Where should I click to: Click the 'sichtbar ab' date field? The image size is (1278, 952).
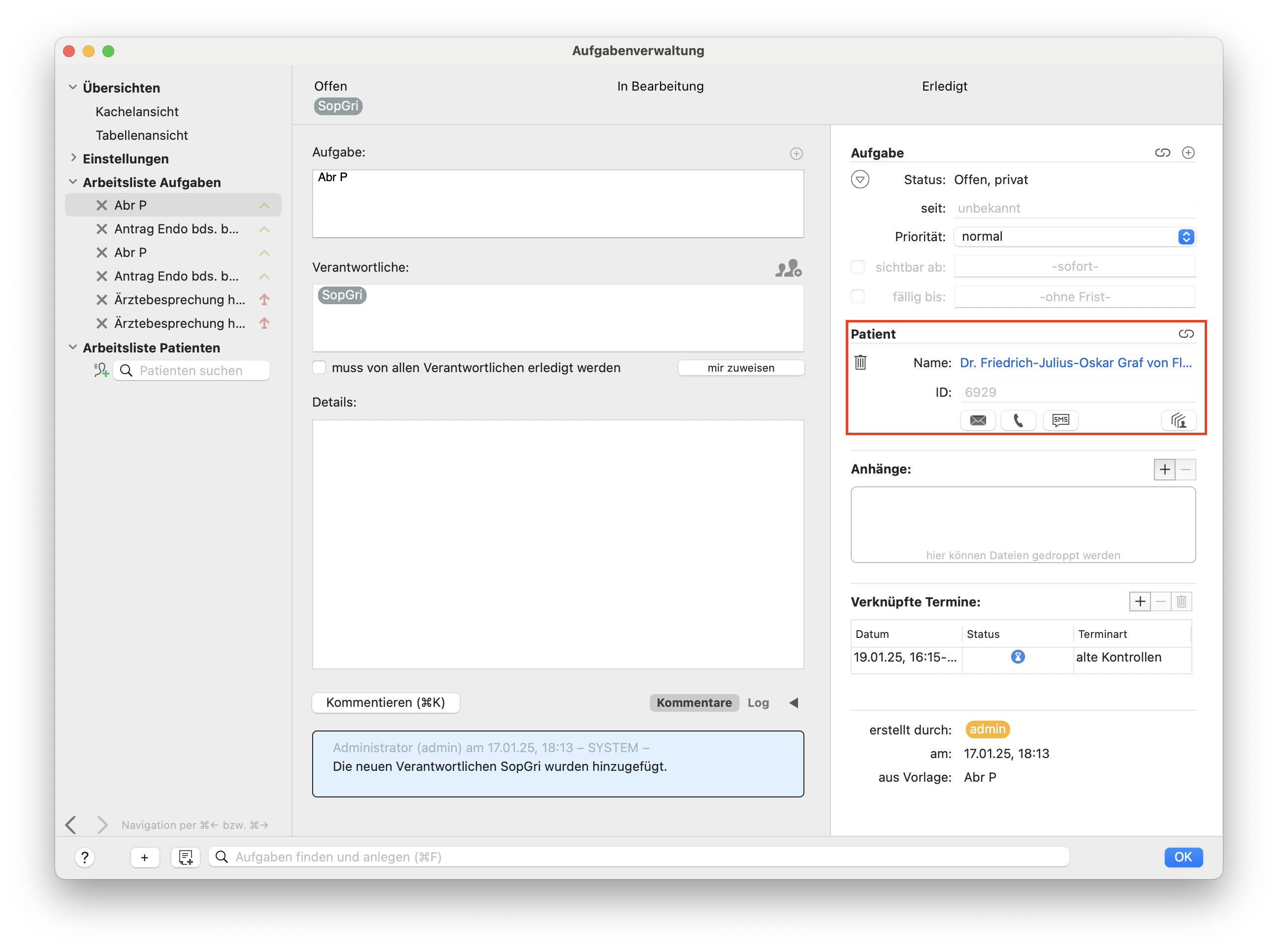1074,267
